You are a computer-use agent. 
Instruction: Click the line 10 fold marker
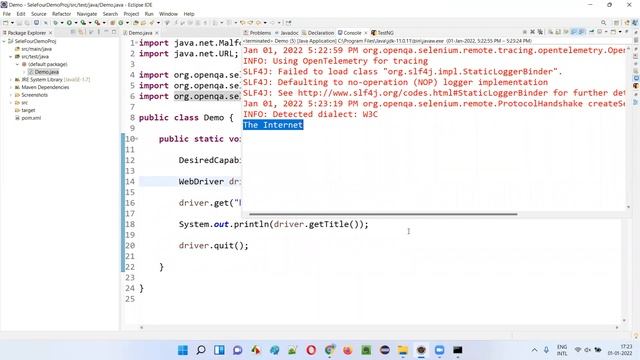(137, 139)
